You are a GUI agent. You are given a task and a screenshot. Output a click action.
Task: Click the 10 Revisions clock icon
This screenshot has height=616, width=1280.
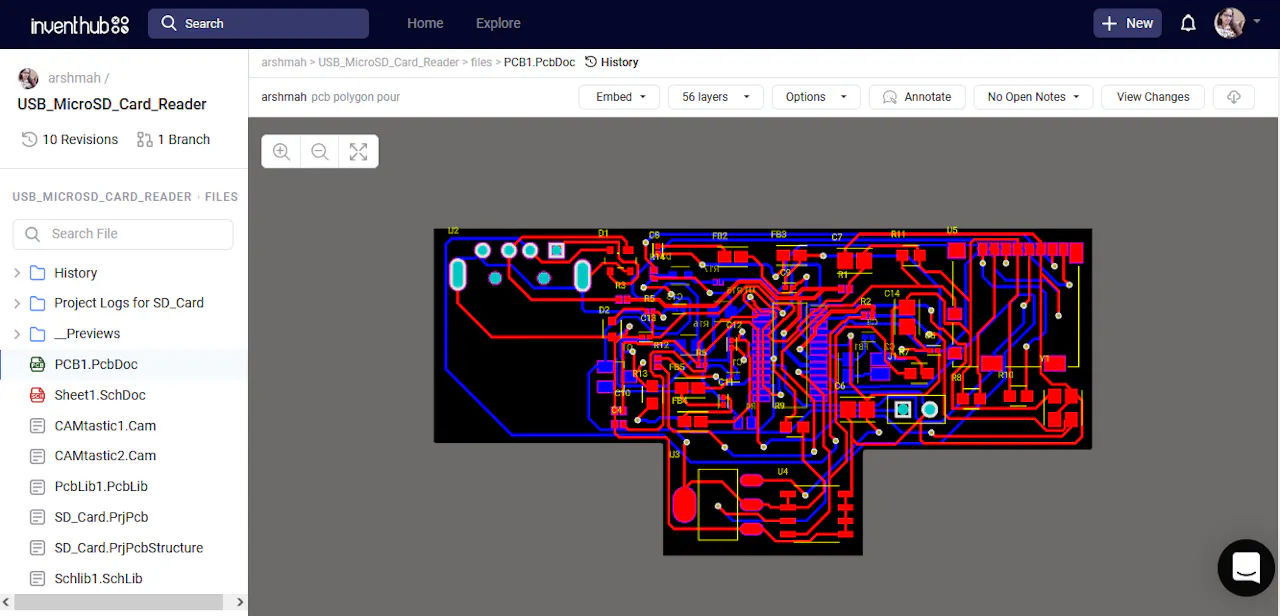pyautogui.click(x=31, y=139)
